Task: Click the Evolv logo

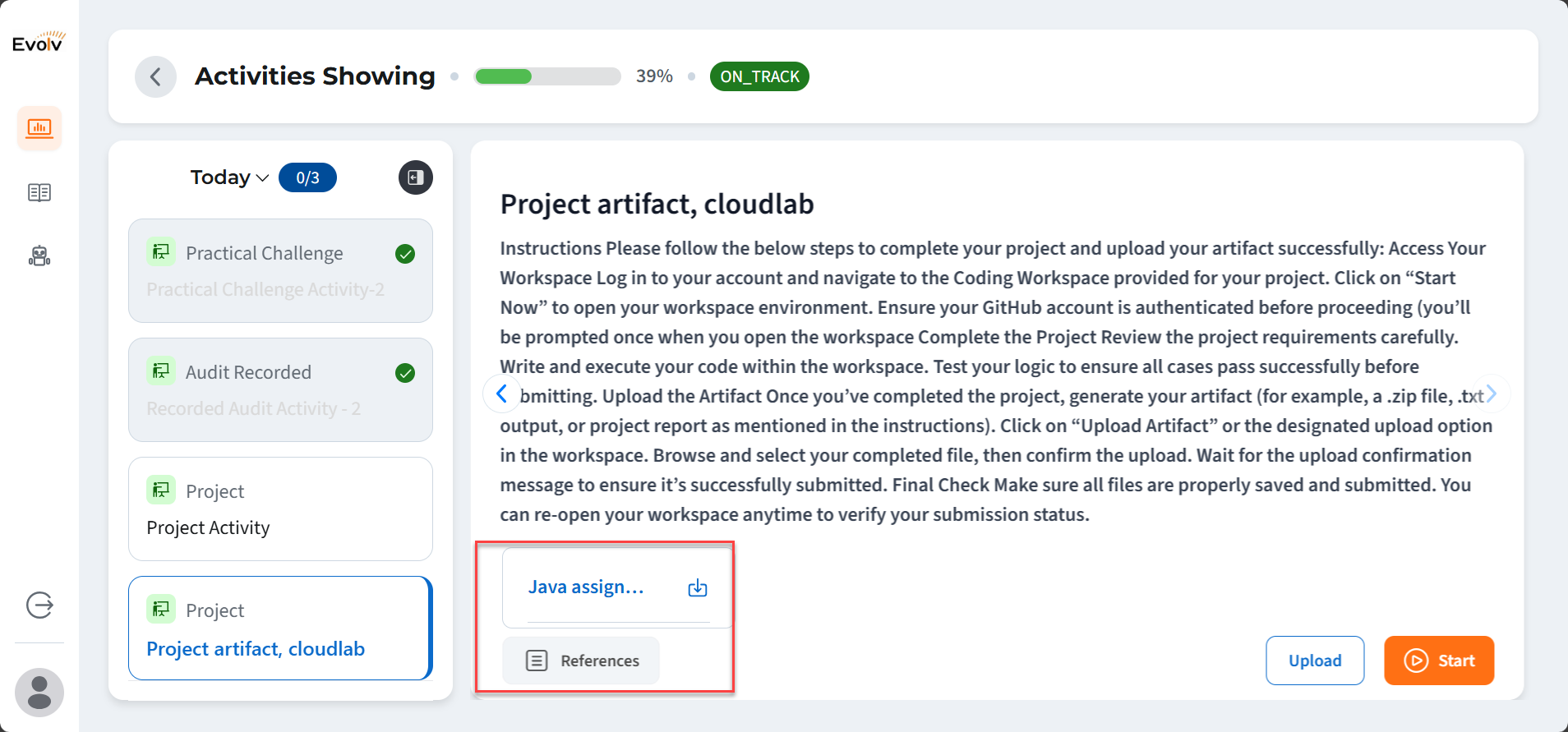Action: coord(39,42)
